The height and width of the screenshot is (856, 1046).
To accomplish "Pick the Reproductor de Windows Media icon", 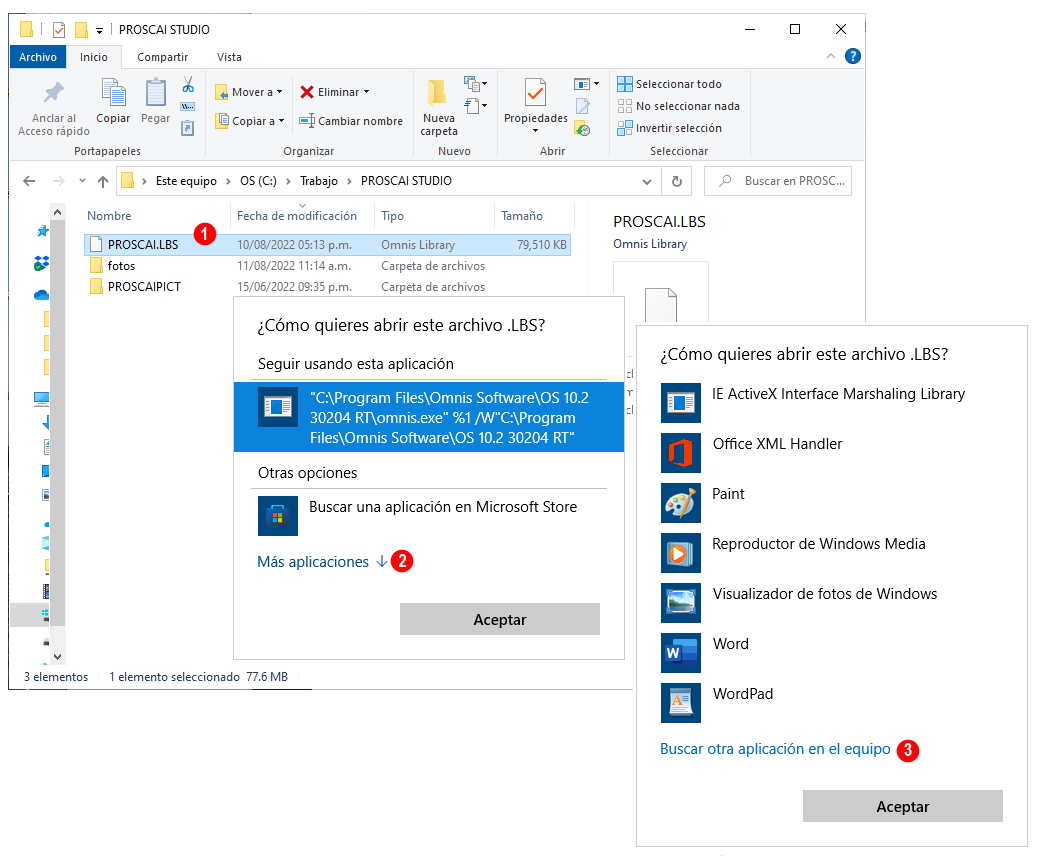I will click(680, 553).
